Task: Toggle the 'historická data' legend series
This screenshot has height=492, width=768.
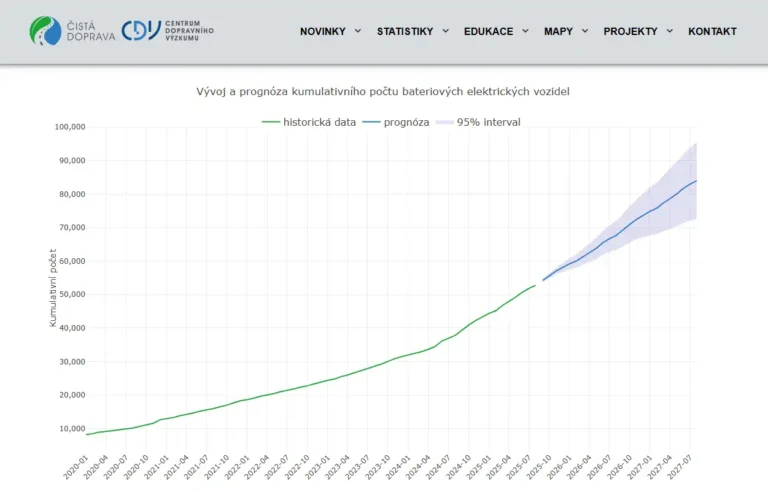Action: [x=309, y=122]
